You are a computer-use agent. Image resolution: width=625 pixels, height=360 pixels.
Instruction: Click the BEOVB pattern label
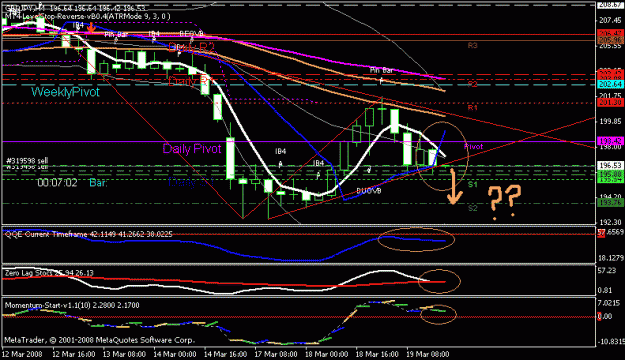click(191, 33)
